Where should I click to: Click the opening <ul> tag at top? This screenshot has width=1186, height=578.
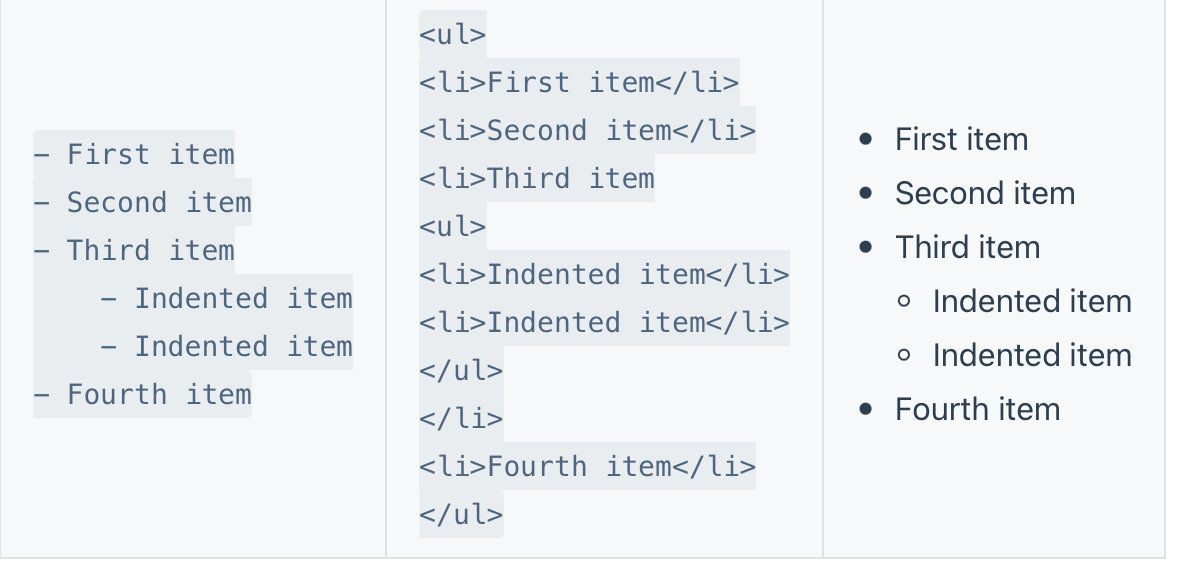[452, 35]
